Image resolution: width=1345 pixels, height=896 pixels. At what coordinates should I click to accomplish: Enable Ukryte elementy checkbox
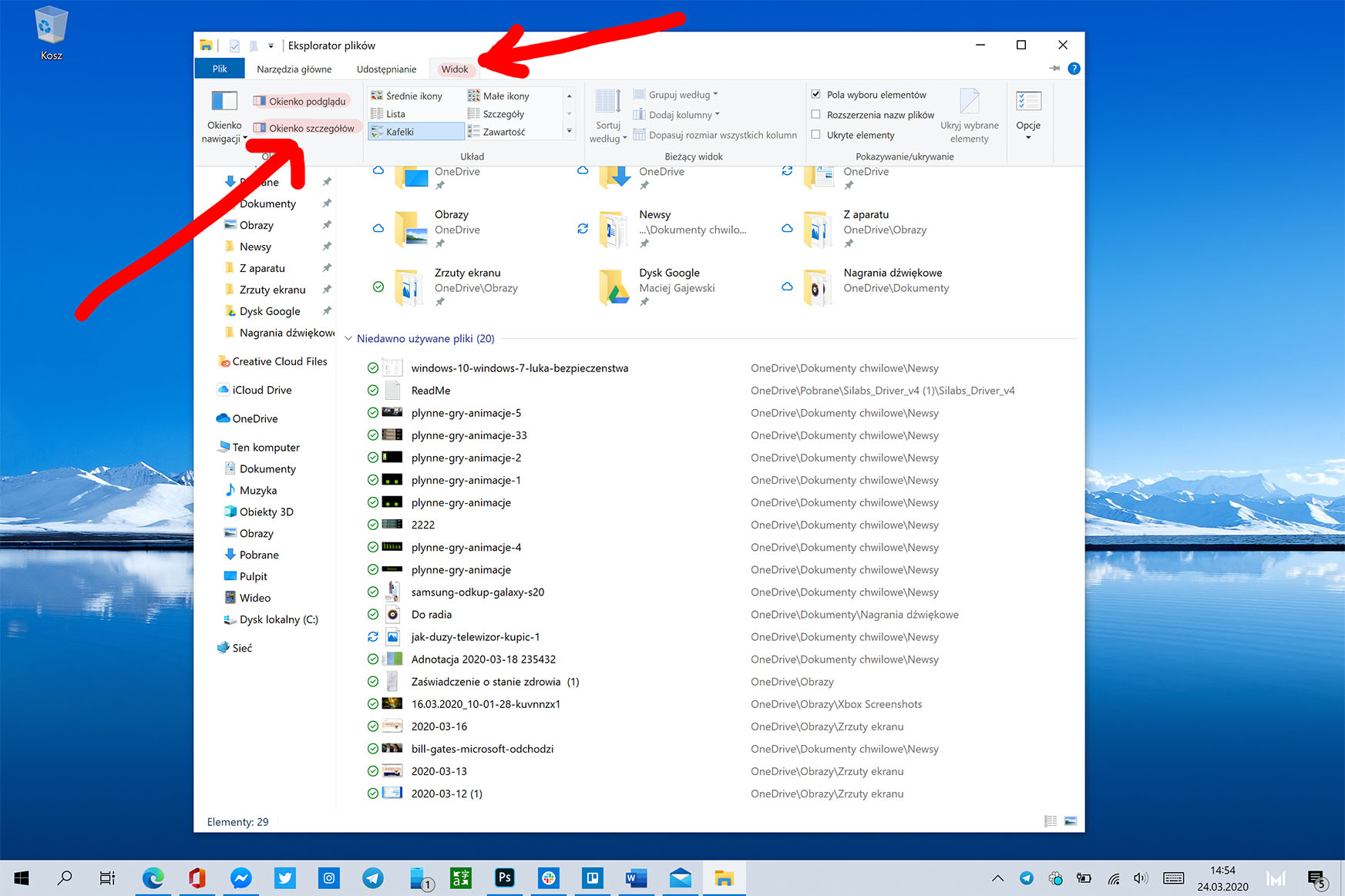816,134
